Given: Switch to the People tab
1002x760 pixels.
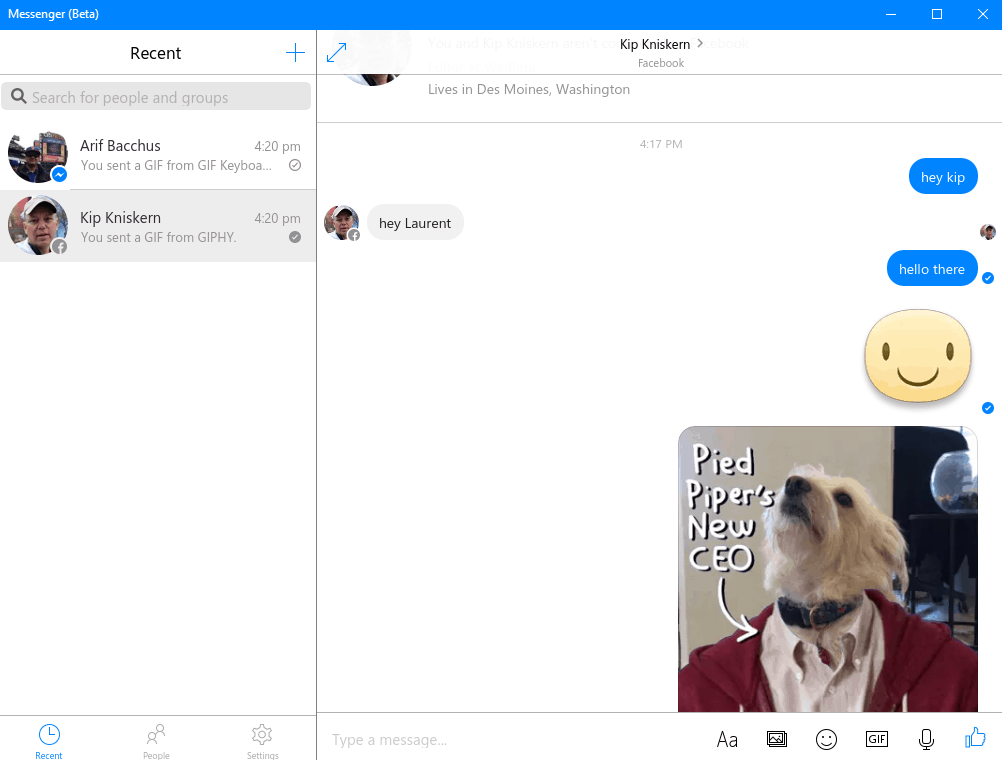Looking at the screenshot, I should (156, 740).
